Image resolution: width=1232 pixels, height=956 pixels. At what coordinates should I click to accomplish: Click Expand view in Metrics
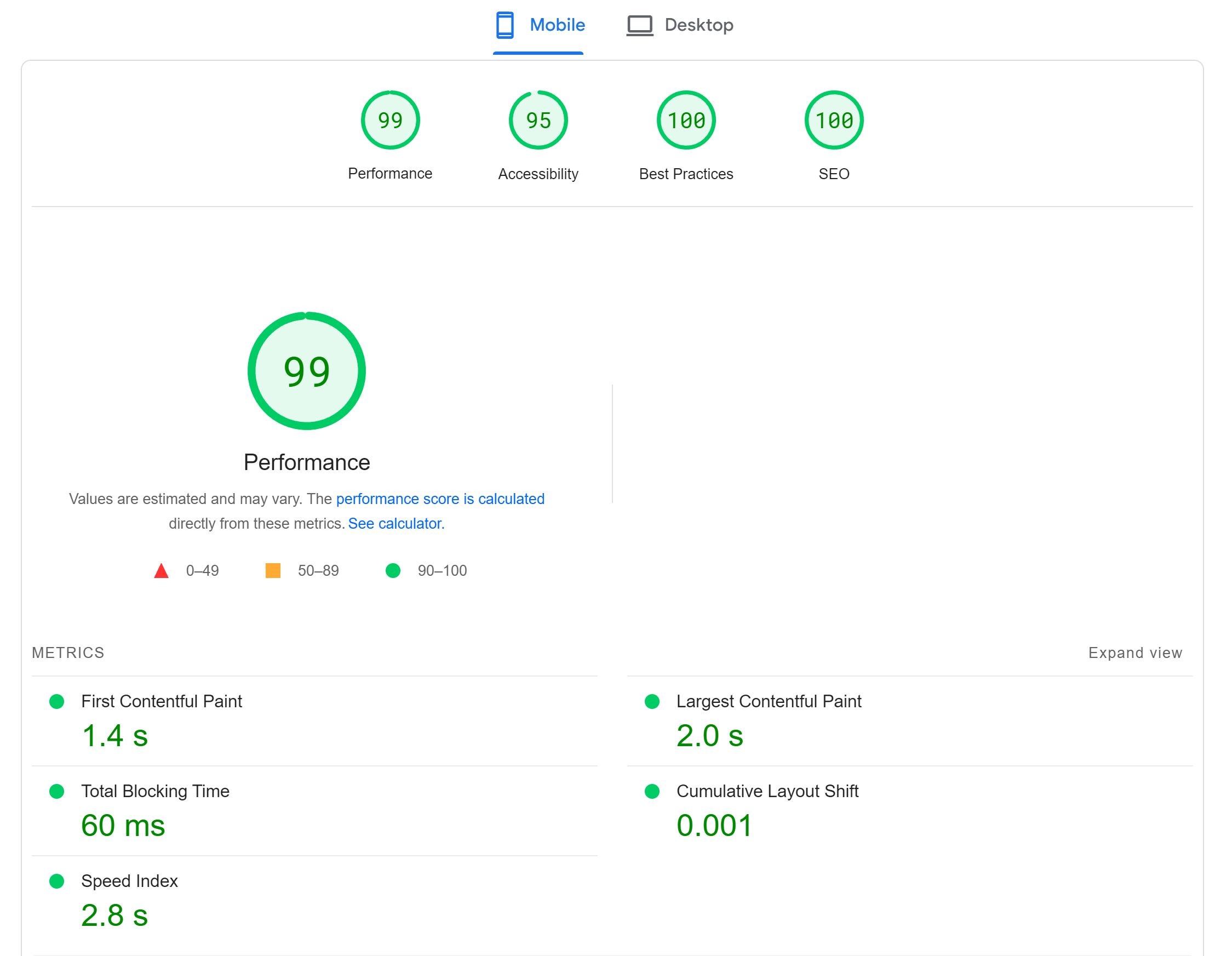coord(1135,652)
